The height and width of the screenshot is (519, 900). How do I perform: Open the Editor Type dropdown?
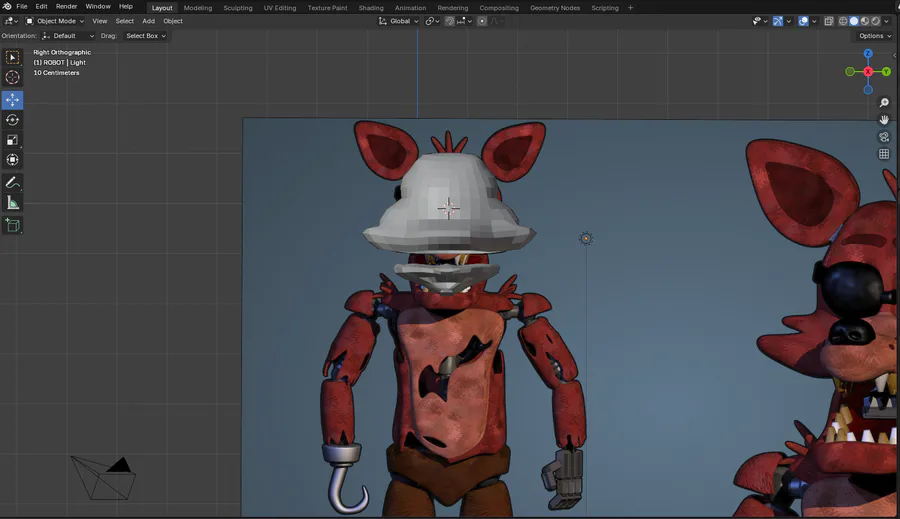tap(11, 21)
